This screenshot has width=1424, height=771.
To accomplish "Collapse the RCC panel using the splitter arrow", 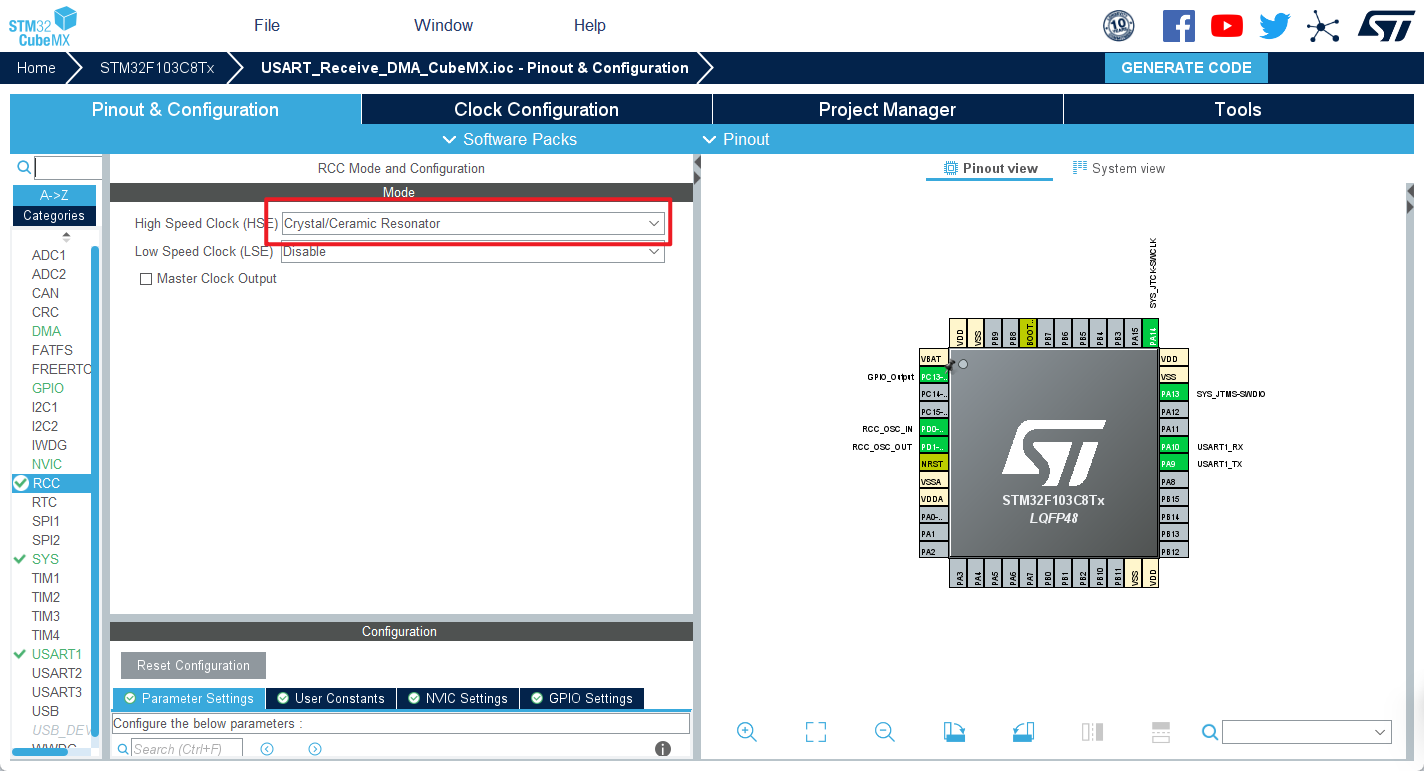I will [x=697, y=163].
